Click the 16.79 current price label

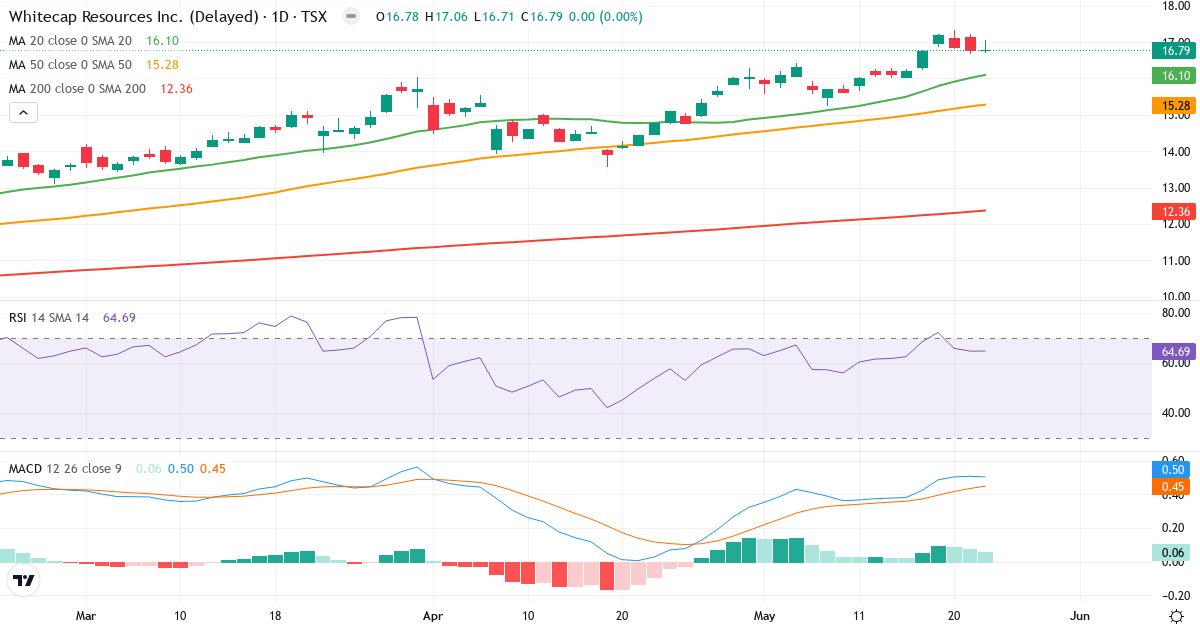click(1175, 50)
